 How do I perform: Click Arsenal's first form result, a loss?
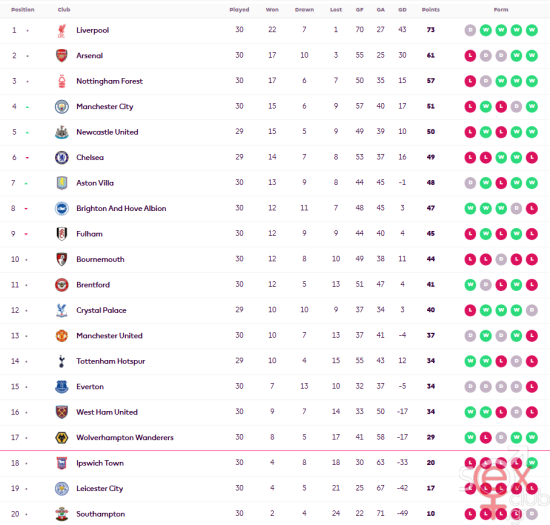click(x=470, y=55)
